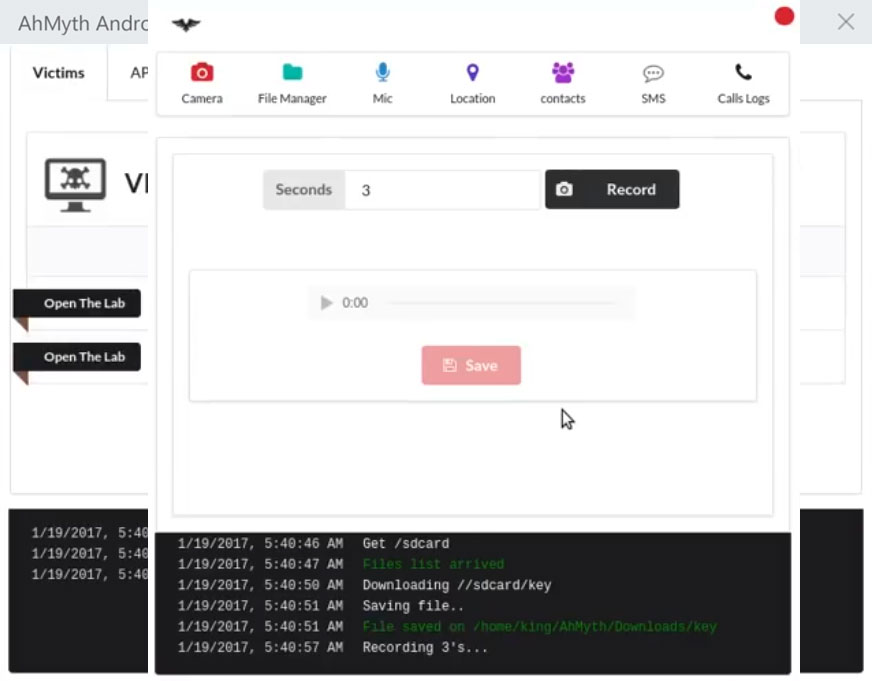Play the recorded audio clip
872x681 pixels.
(326, 303)
